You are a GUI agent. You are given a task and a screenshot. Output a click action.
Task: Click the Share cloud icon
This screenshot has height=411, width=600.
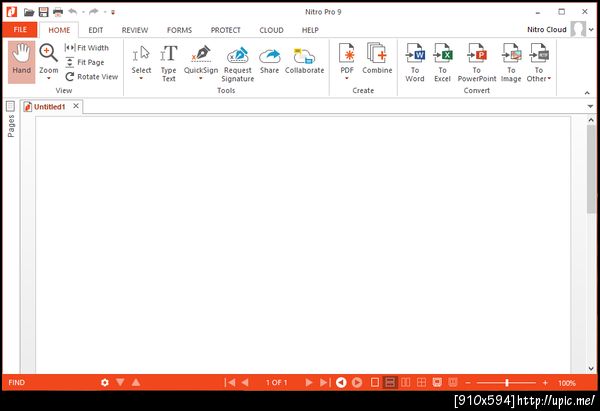click(x=269, y=56)
